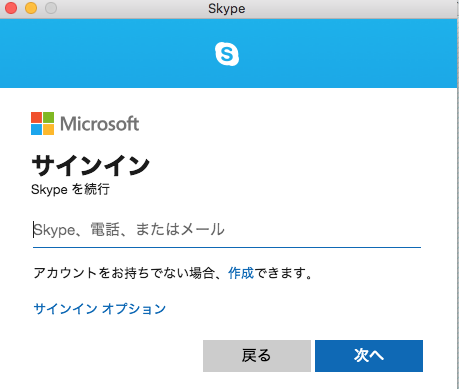
Task: Open サインイン オプション link
Action: click(99, 309)
